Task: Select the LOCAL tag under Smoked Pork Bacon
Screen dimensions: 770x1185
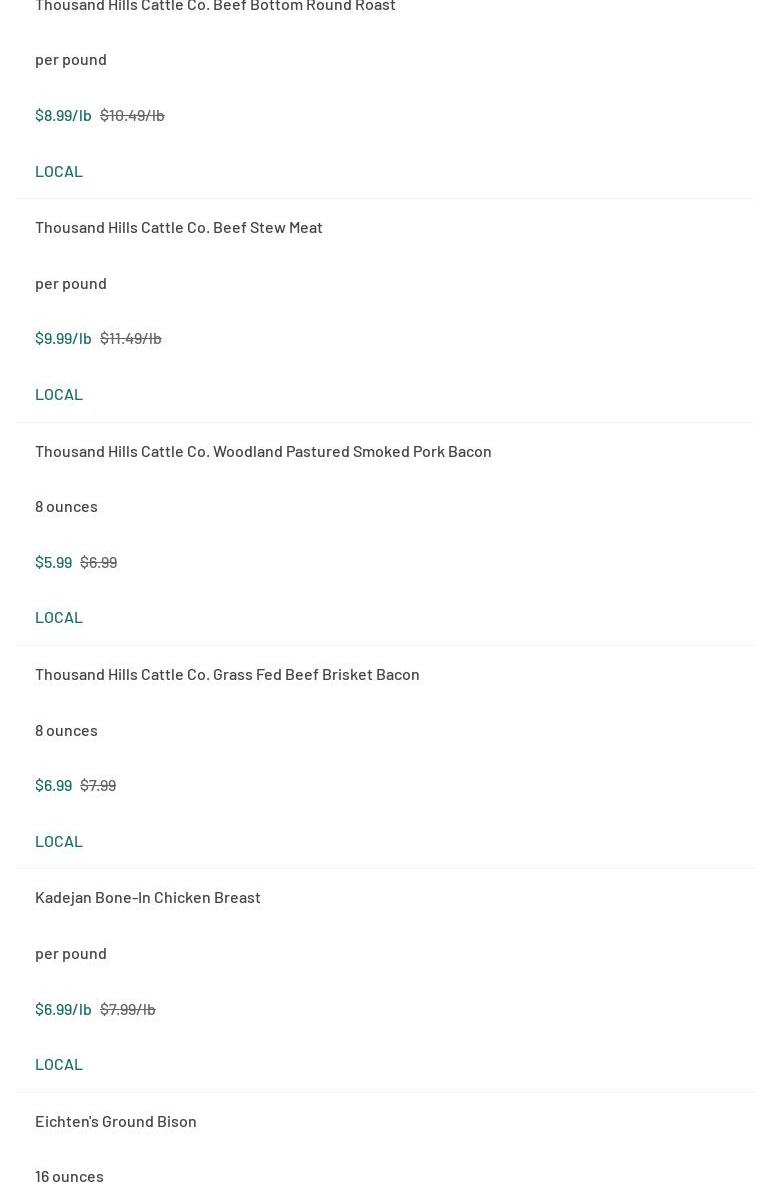Action: pyautogui.click(x=59, y=617)
